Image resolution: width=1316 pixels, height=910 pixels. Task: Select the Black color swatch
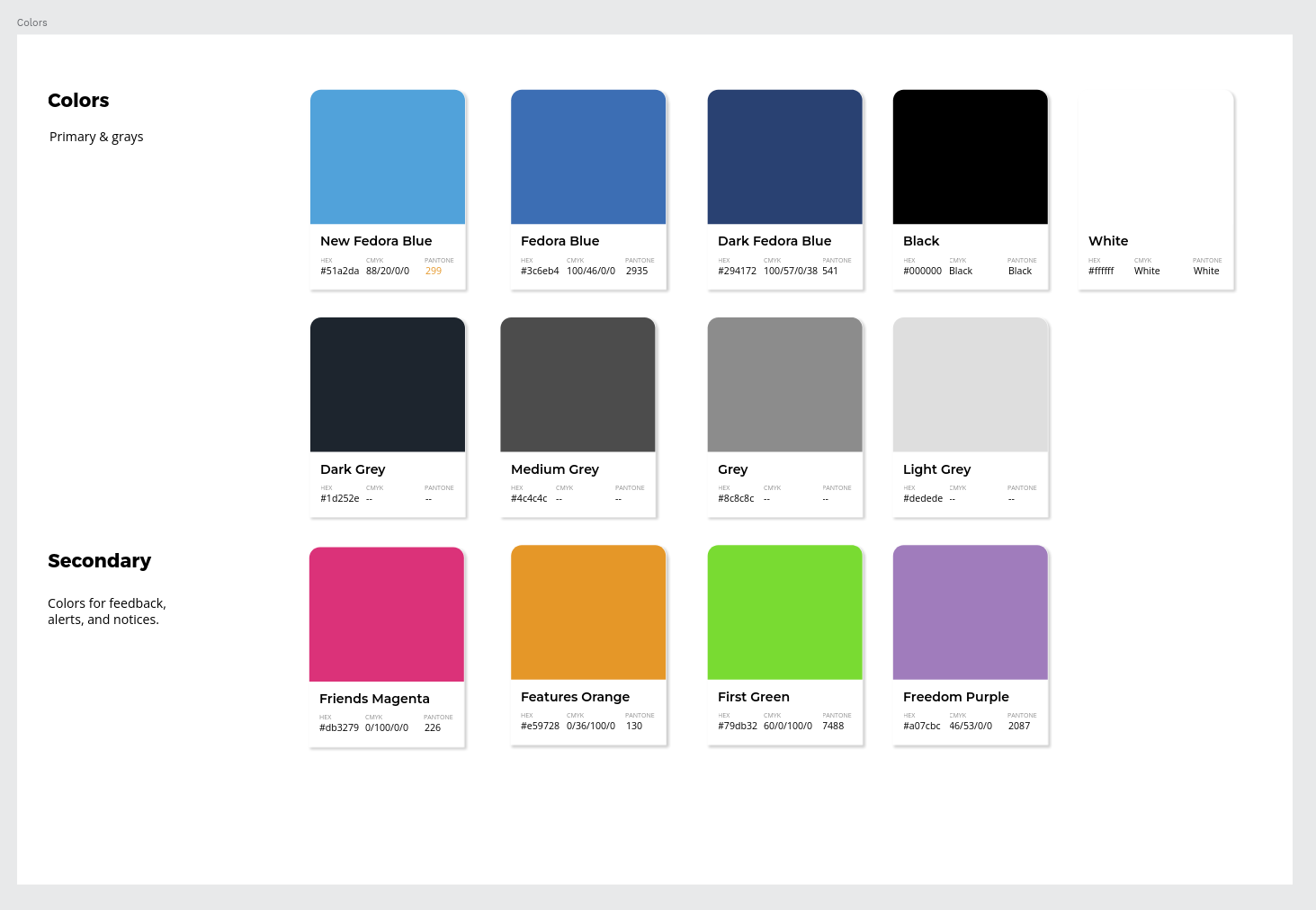[971, 156]
